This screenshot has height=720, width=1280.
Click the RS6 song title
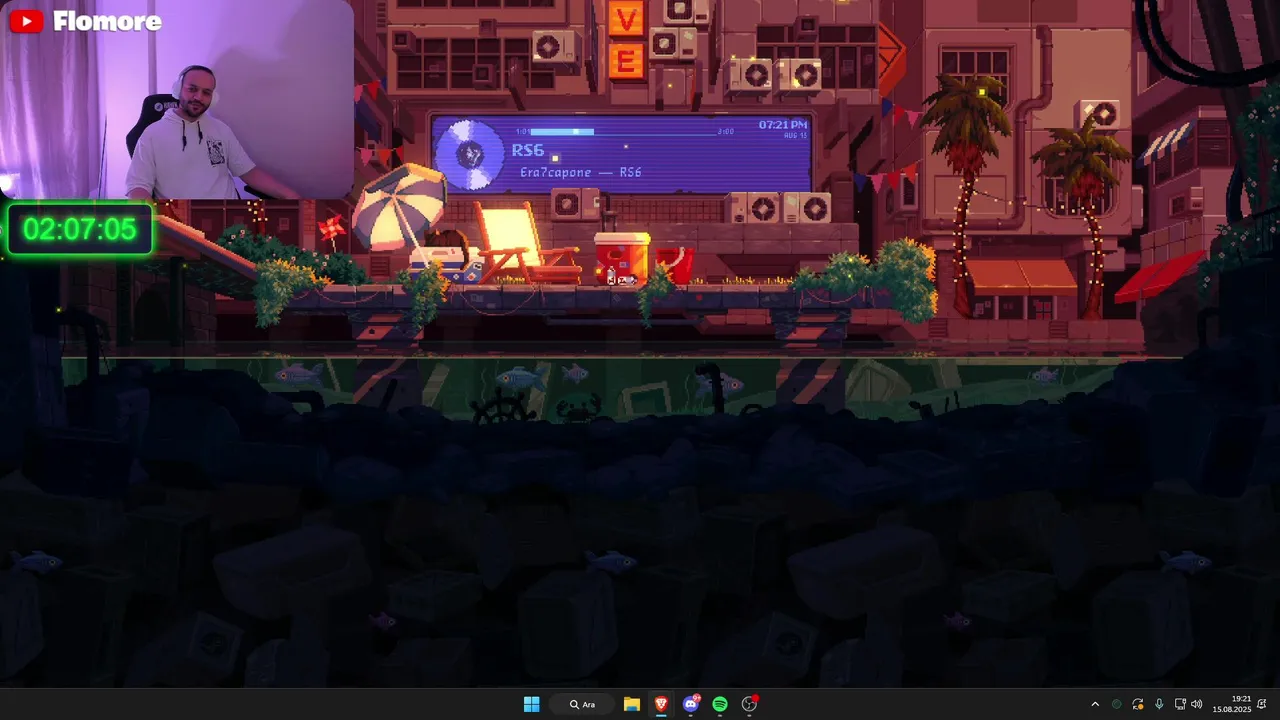coord(527,150)
